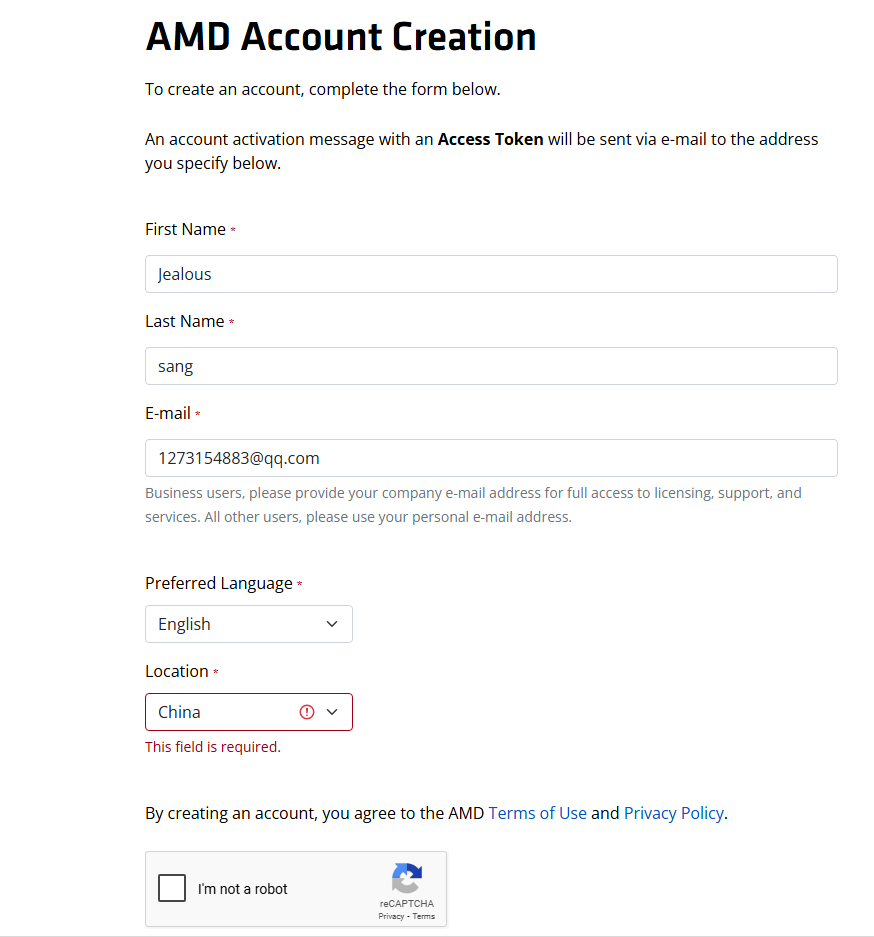The width and height of the screenshot is (874, 937).
Task: Click the Location label
Action: (177, 671)
